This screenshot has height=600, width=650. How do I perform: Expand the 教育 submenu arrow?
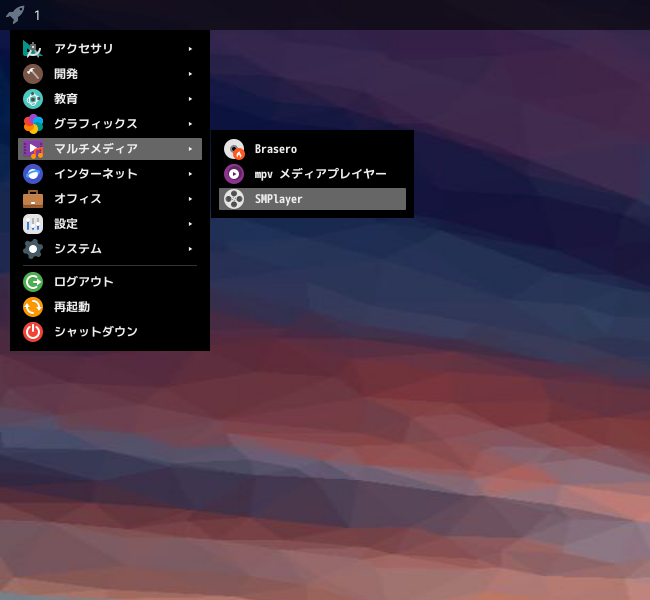pyautogui.click(x=190, y=99)
